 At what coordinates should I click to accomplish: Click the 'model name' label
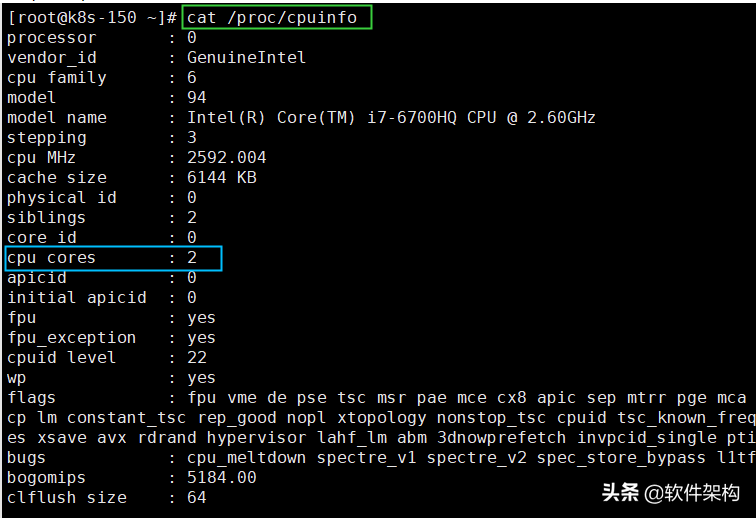(57, 118)
